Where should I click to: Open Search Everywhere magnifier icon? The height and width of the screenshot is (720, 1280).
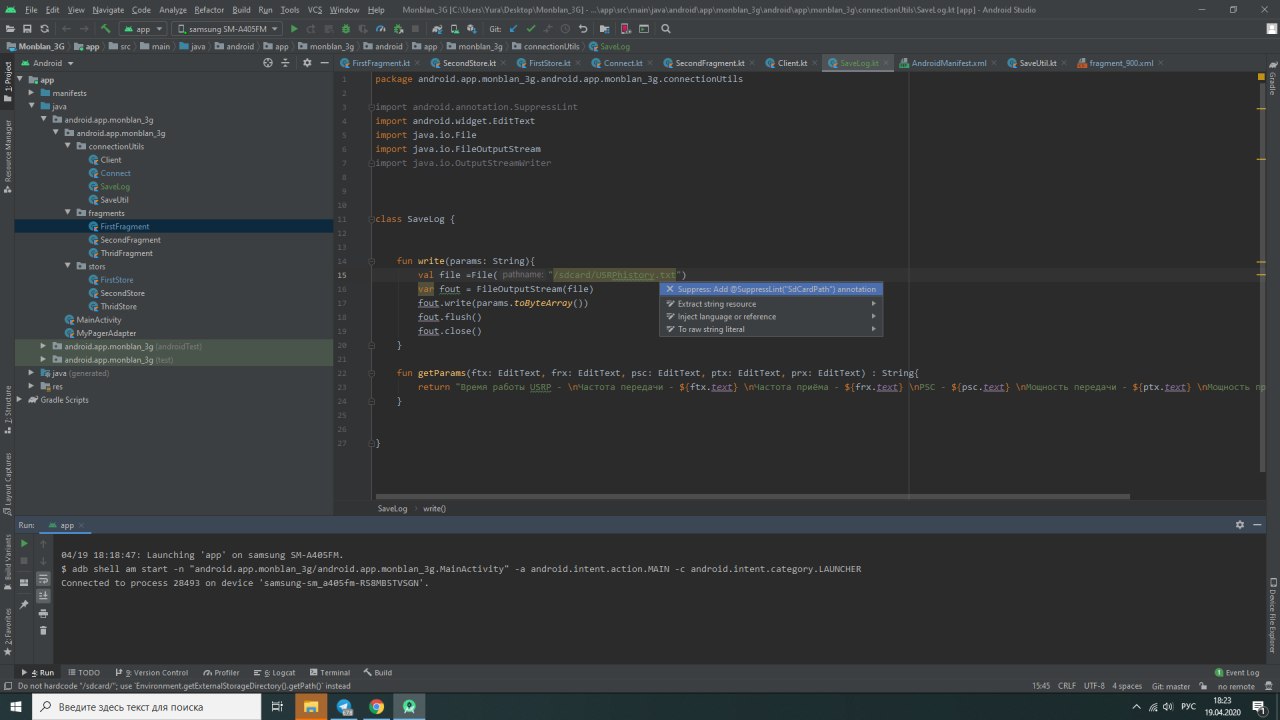666,29
